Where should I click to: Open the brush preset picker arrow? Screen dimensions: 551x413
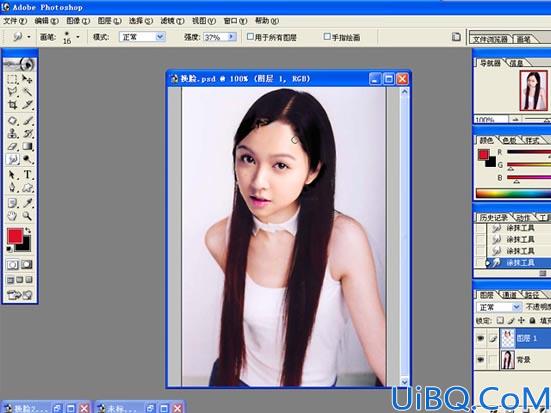point(78,37)
